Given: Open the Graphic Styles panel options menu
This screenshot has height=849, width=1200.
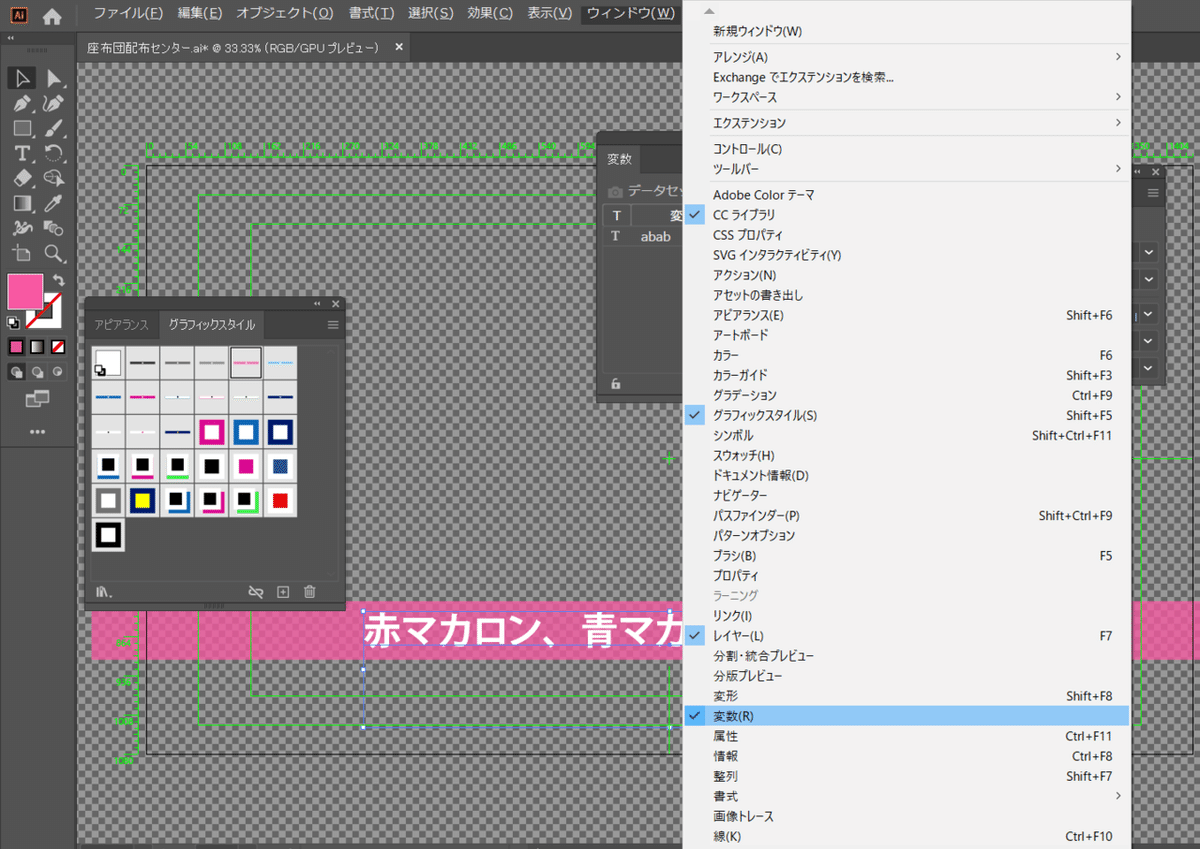Looking at the screenshot, I should [333, 325].
